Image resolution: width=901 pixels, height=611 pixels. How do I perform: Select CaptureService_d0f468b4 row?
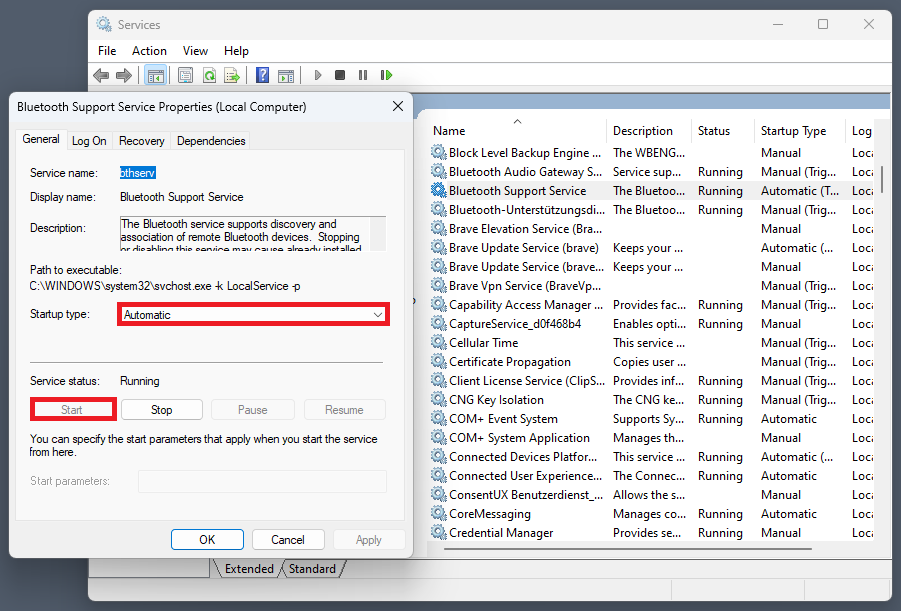tap(652, 324)
